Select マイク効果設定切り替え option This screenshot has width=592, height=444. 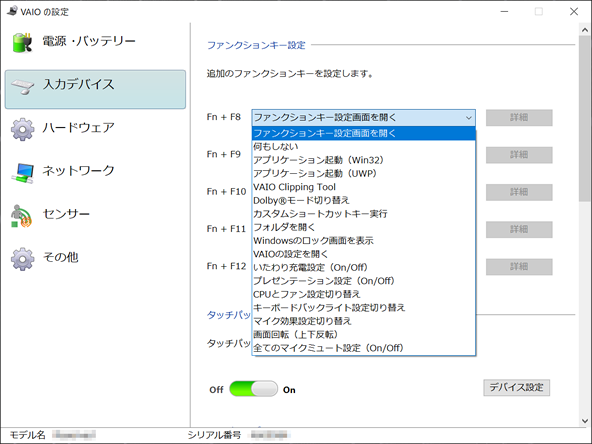364,321
